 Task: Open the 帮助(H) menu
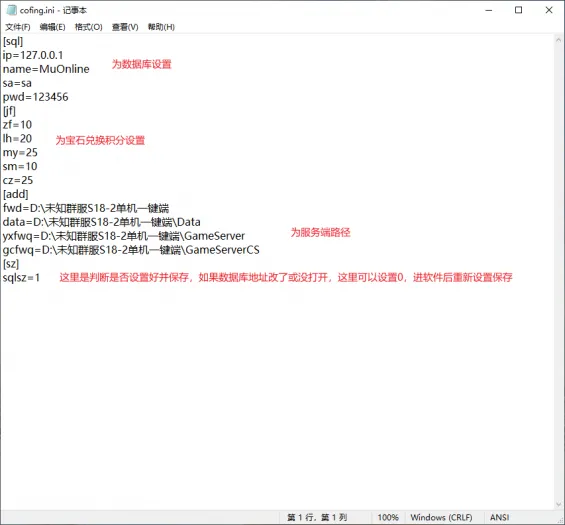[161, 27]
